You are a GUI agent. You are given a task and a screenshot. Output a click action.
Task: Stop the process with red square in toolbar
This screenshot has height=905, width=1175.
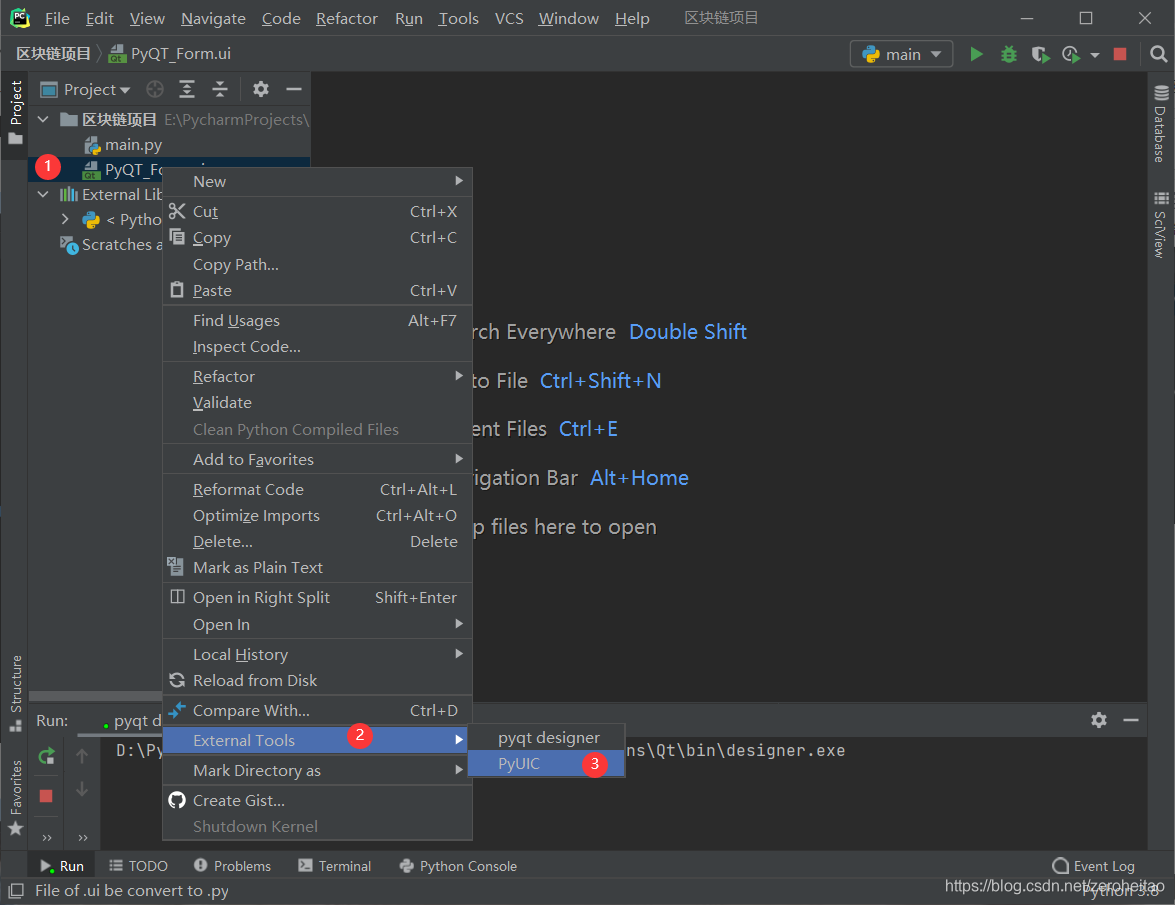(1120, 54)
